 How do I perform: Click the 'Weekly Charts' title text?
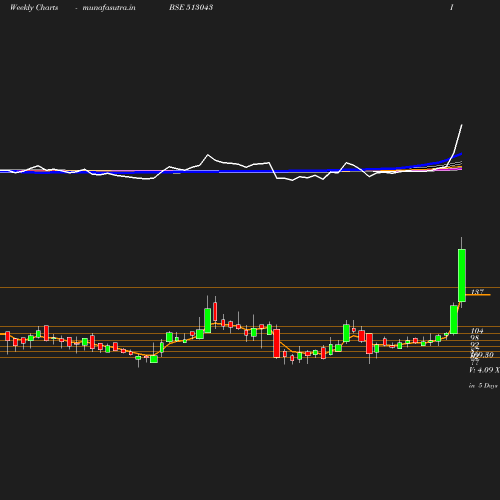(x=34, y=7)
